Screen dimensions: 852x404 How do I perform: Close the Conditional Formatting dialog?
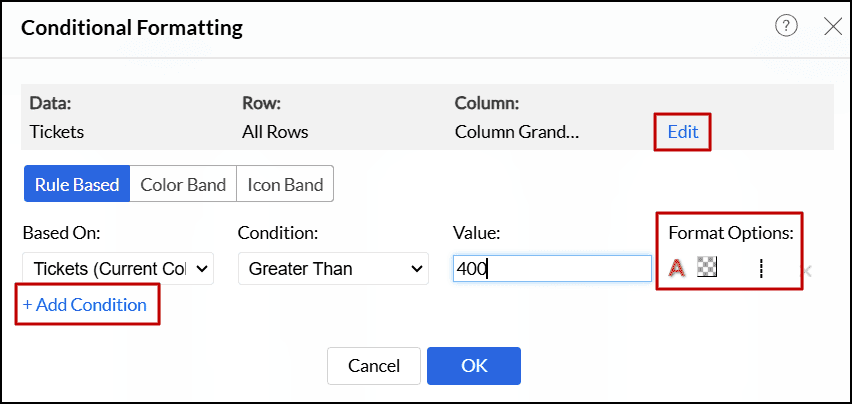pos(832,27)
